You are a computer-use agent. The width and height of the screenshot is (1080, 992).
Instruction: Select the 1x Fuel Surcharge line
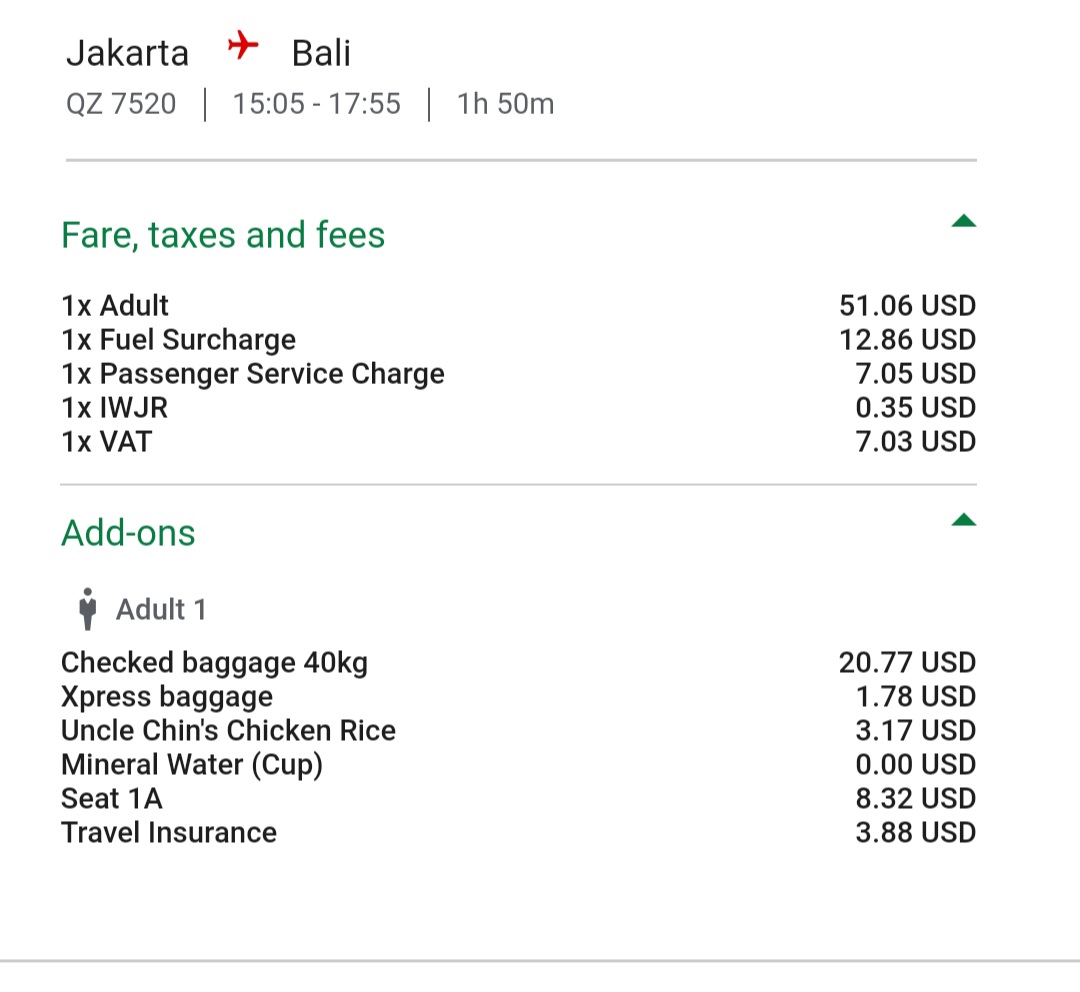519,340
